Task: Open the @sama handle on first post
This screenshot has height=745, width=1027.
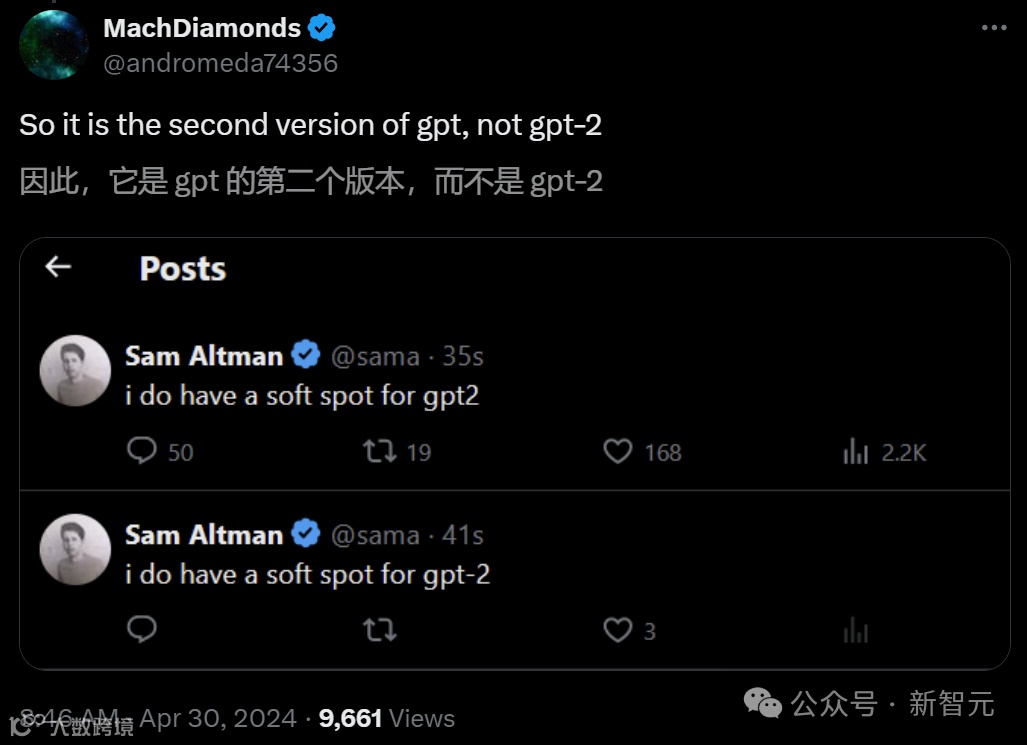Action: click(x=375, y=357)
